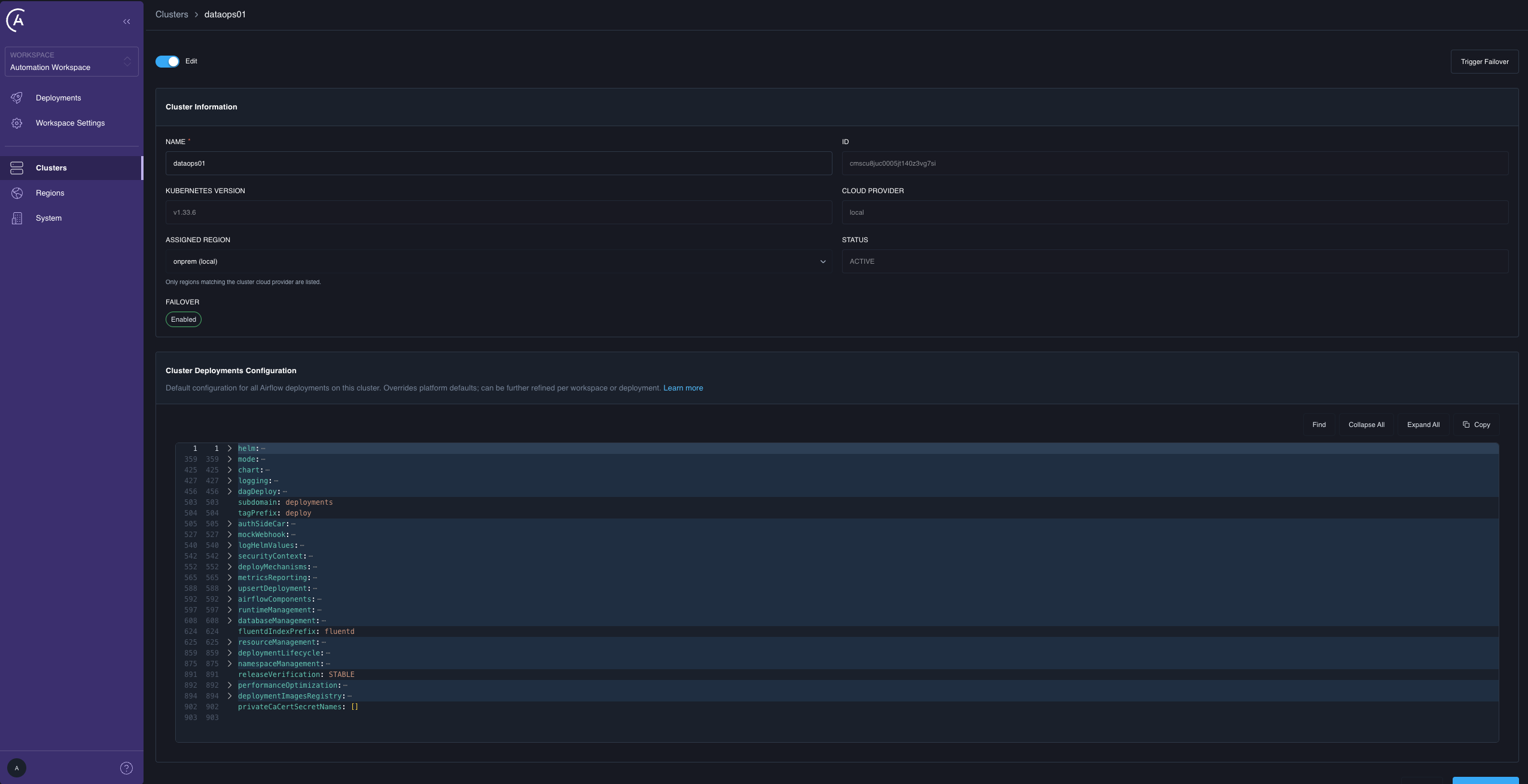The width and height of the screenshot is (1528, 784).
Task: Expand the dagDeploy section
Action: (x=230, y=492)
